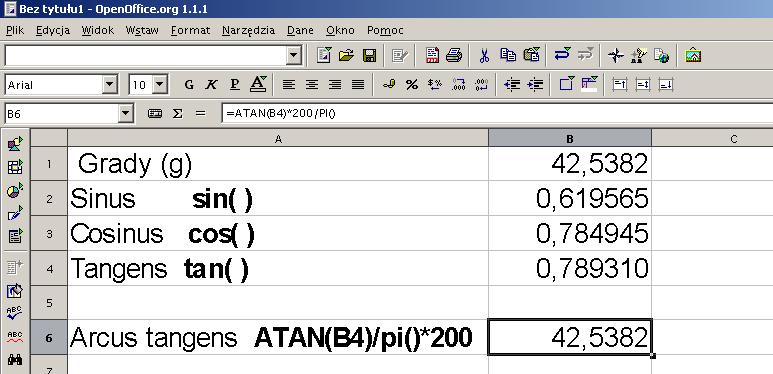Open the Format menu
This screenshot has height=374, width=773.
190,31
